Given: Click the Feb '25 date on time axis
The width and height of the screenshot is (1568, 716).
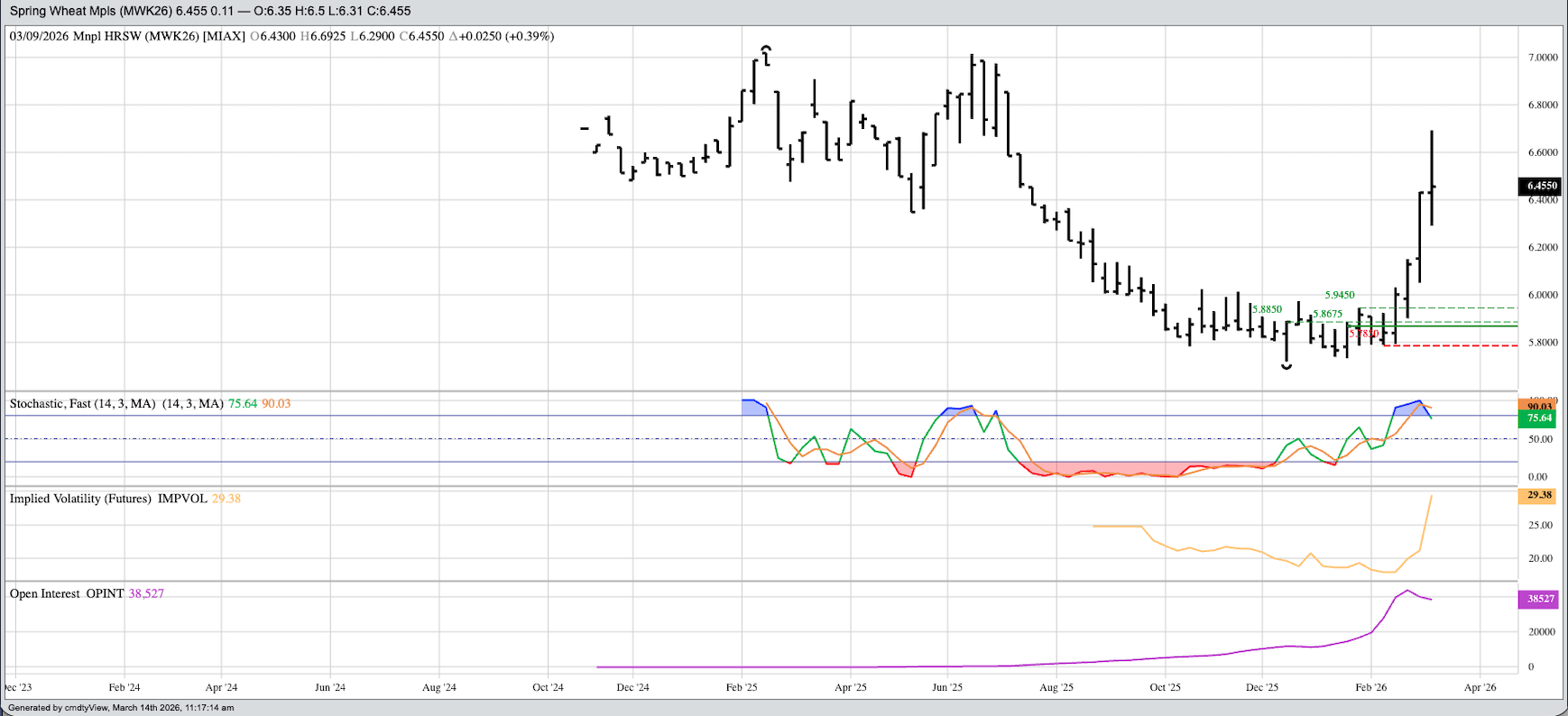Looking at the screenshot, I should 742,687.
